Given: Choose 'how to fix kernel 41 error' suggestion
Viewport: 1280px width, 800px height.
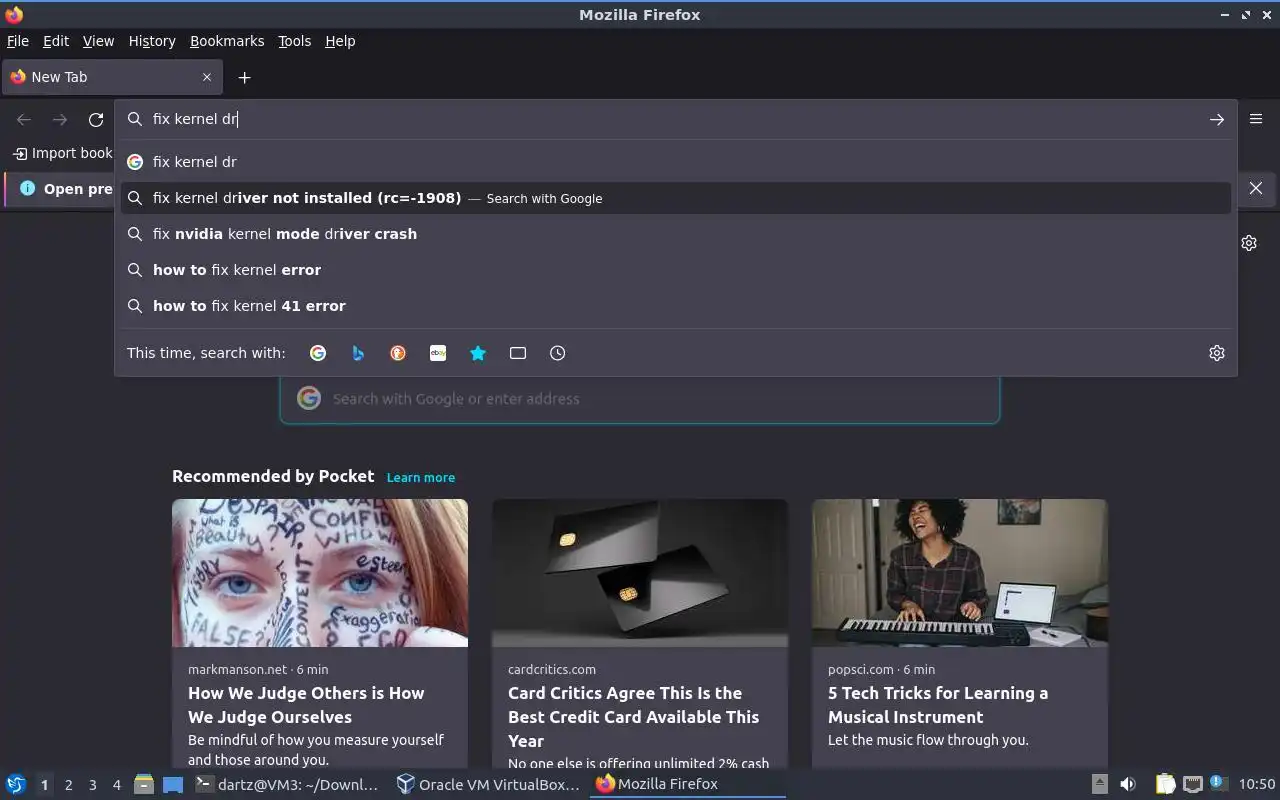Looking at the screenshot, I should (676, 306).
